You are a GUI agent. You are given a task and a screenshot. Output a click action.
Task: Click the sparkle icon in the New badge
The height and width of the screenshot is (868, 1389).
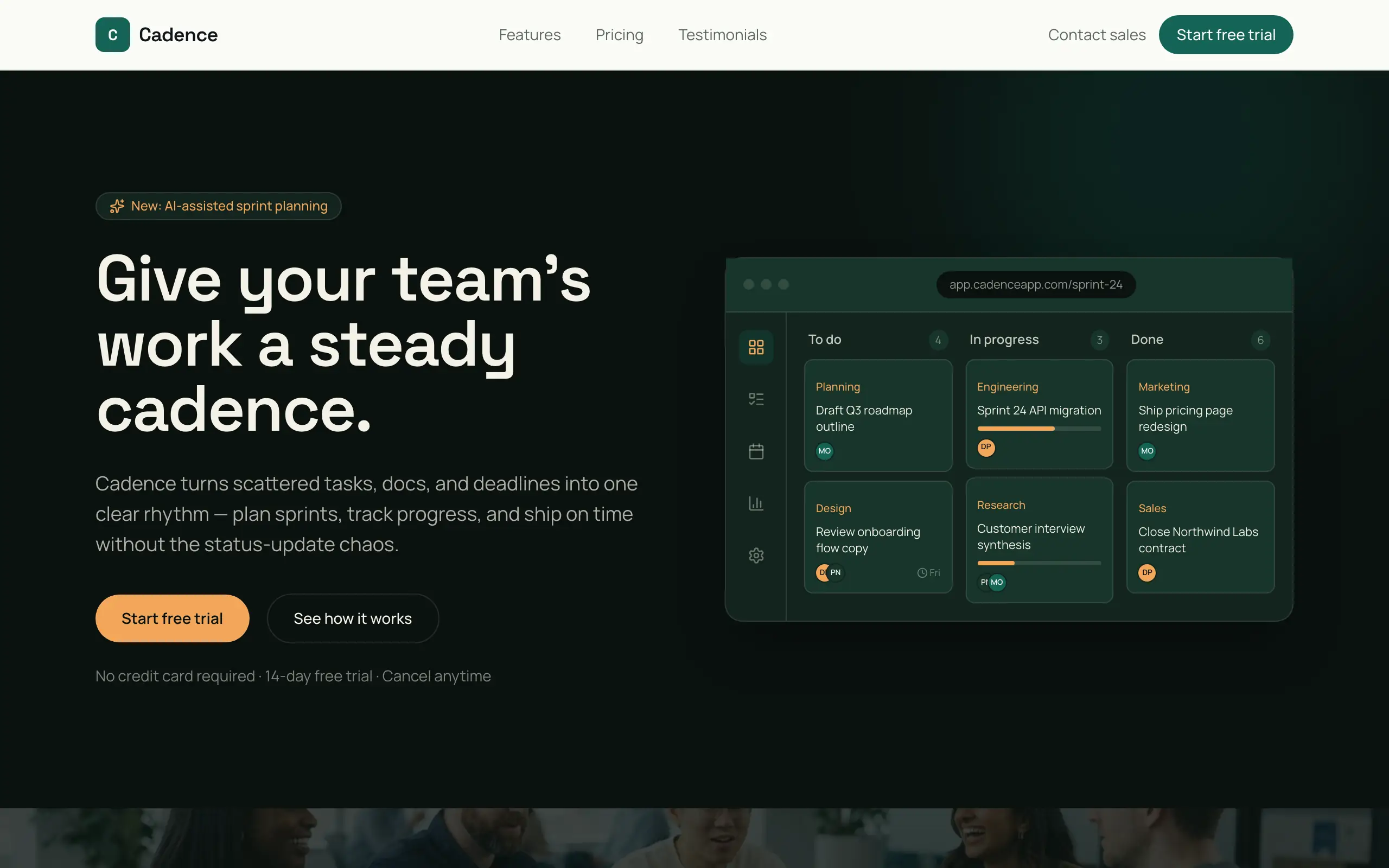[x=117, y=206]
